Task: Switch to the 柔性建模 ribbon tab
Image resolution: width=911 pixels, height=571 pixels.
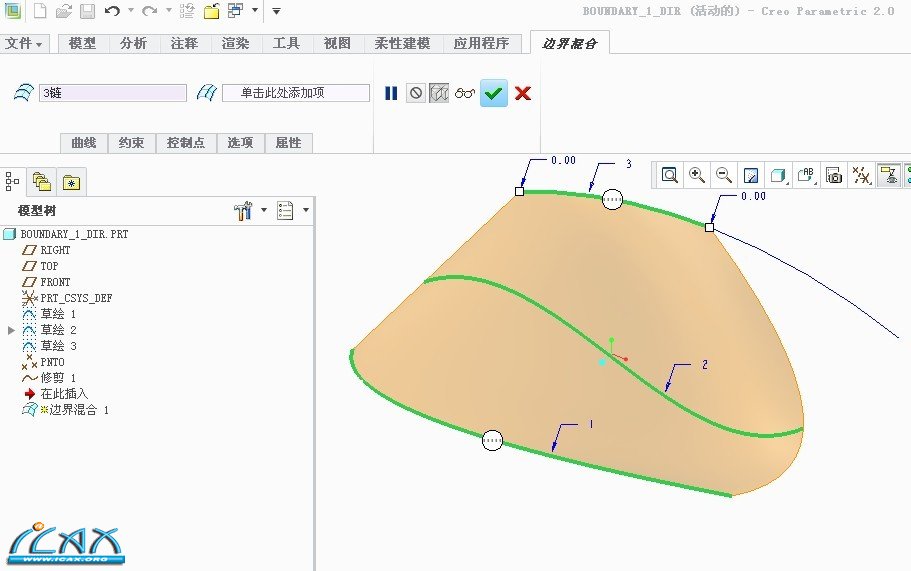Action: tap(402, 44)
